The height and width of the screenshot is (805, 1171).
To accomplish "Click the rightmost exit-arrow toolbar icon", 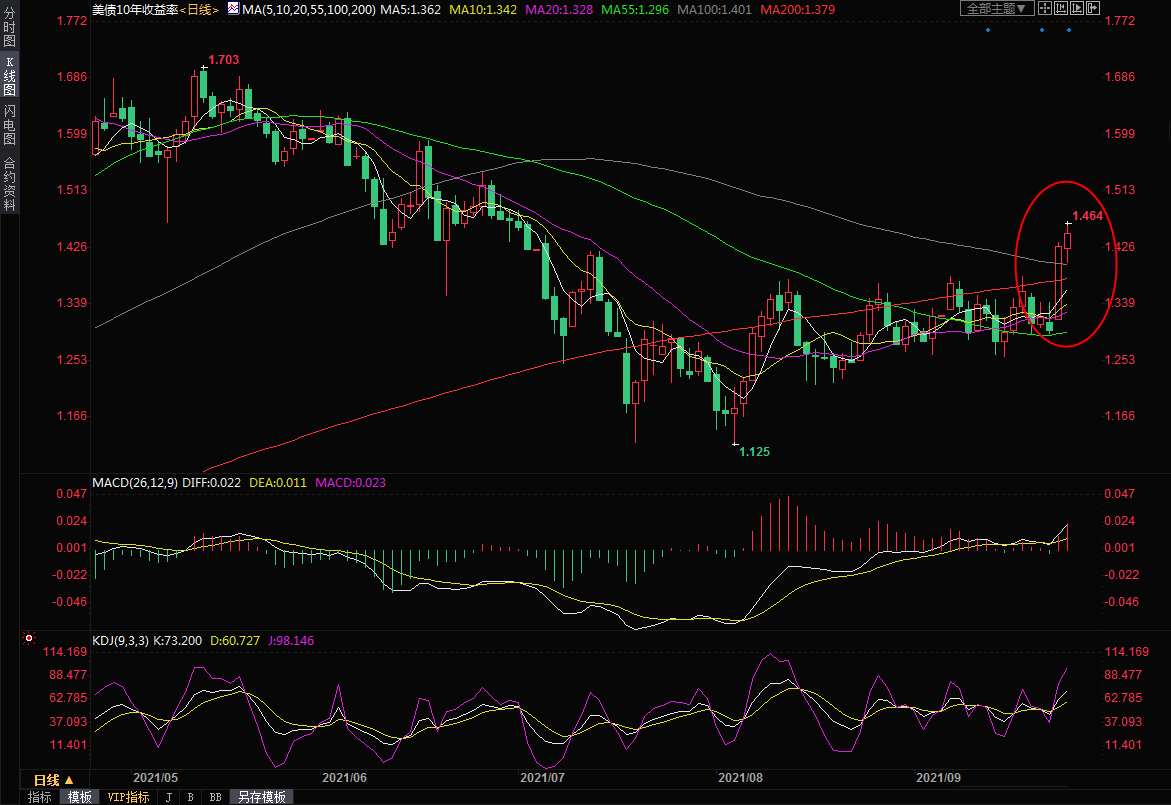I will pyautogui.click(x=1093, y=8).
